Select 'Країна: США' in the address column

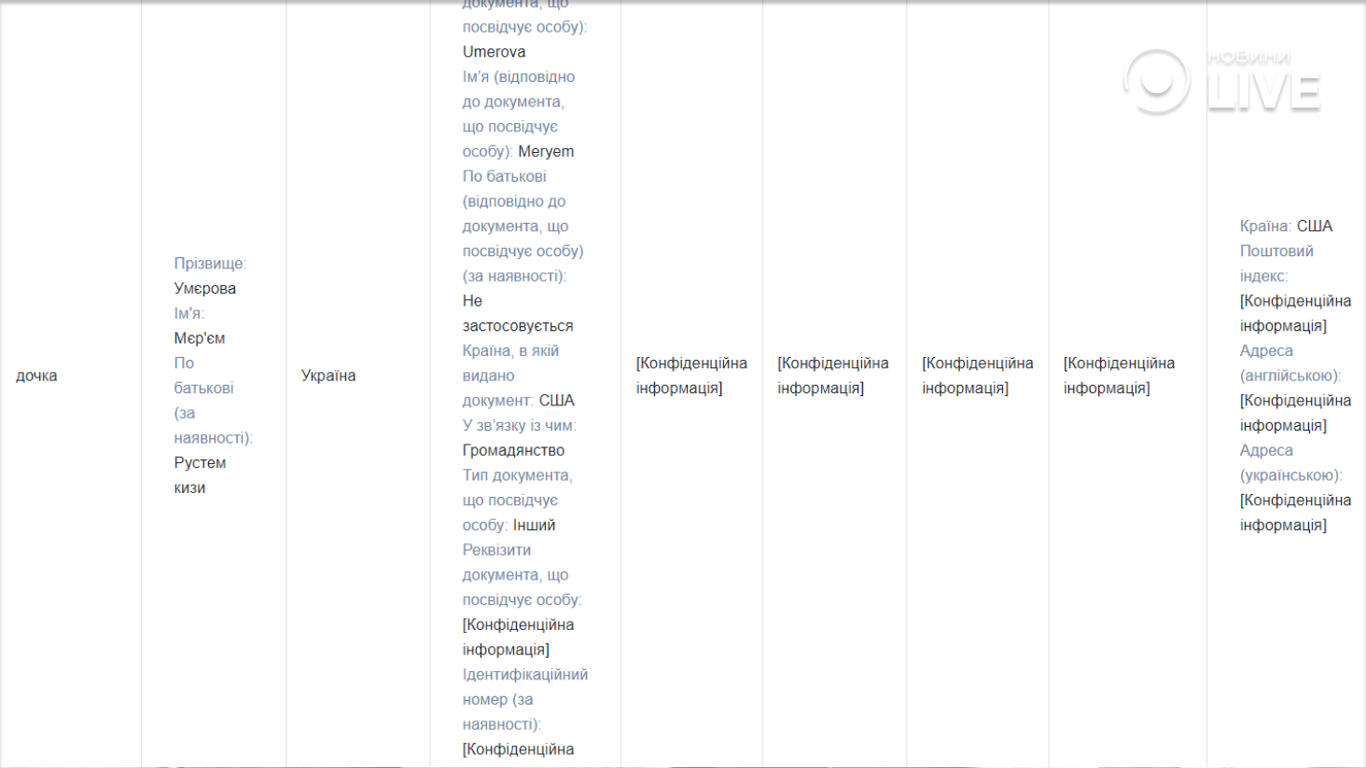[1286, 226]
